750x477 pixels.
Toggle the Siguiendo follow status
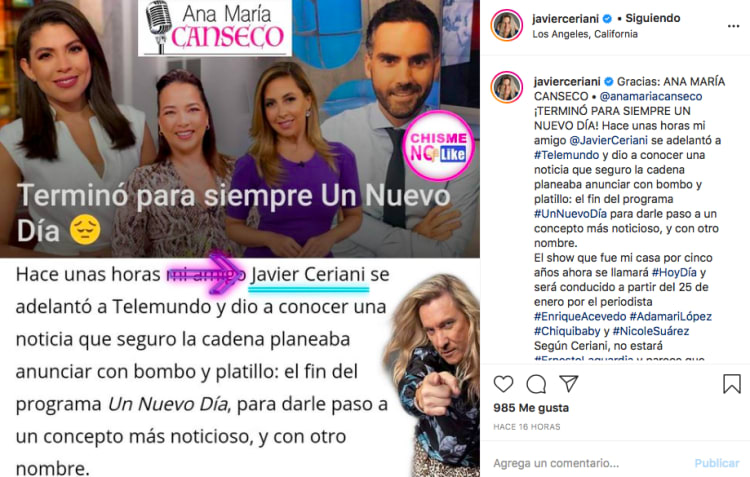(x=652, y=18)
